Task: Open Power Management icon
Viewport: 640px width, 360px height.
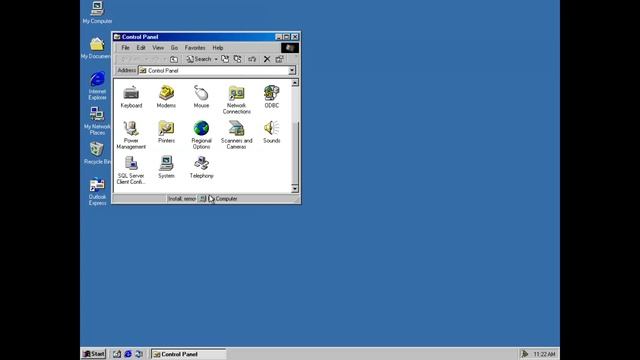Action: point(131,135)
